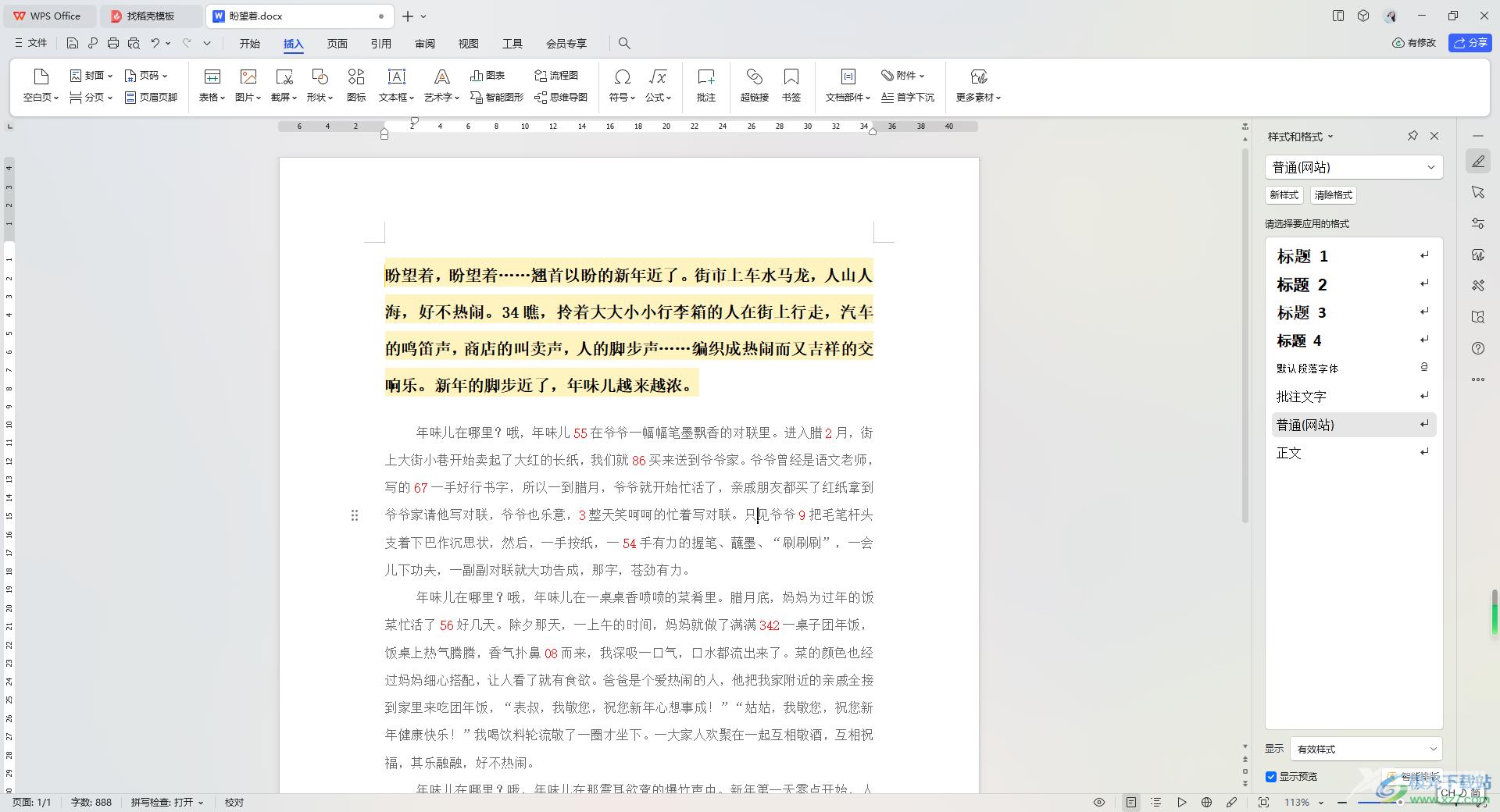The image size is (1500, 812).
Task: Open Print Preview from quick access toolbar
Action: pos(134,44)
